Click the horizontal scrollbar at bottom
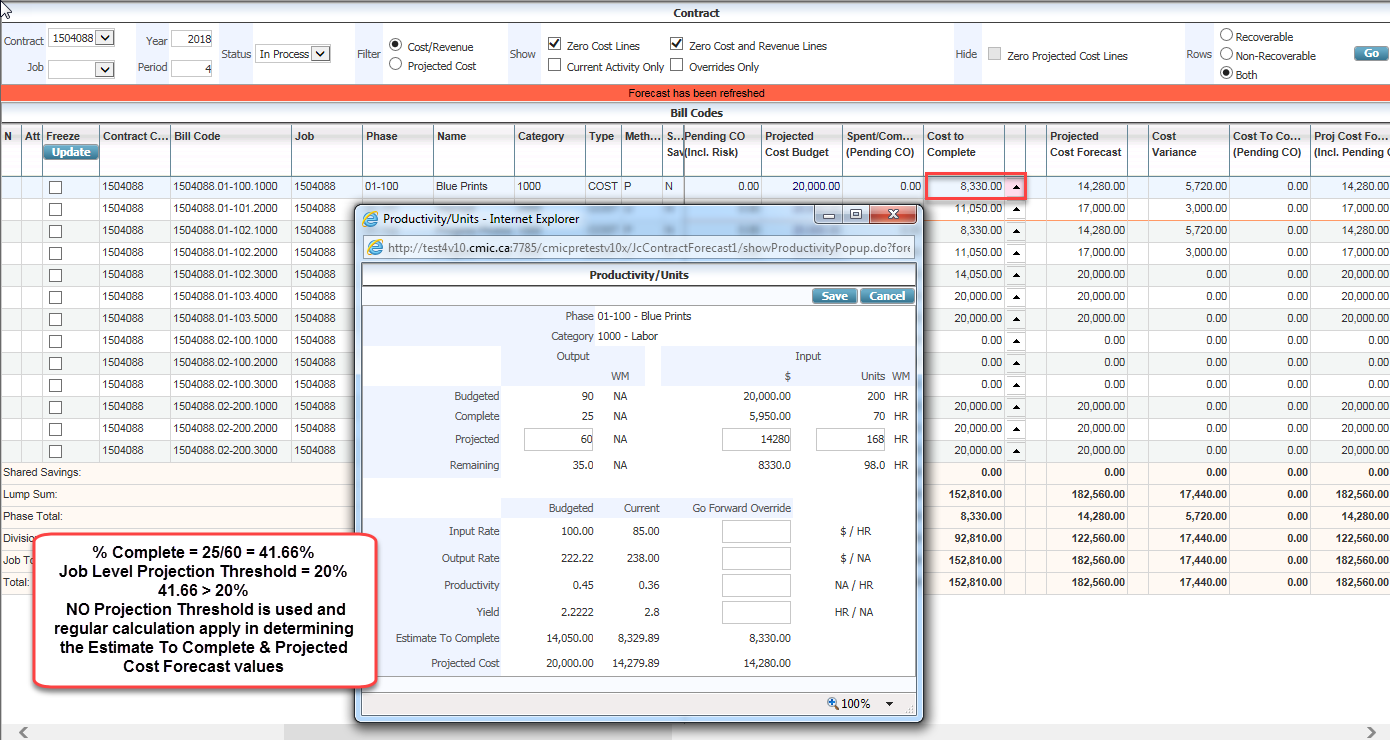The image size is (1390, 740). (695, 732)
